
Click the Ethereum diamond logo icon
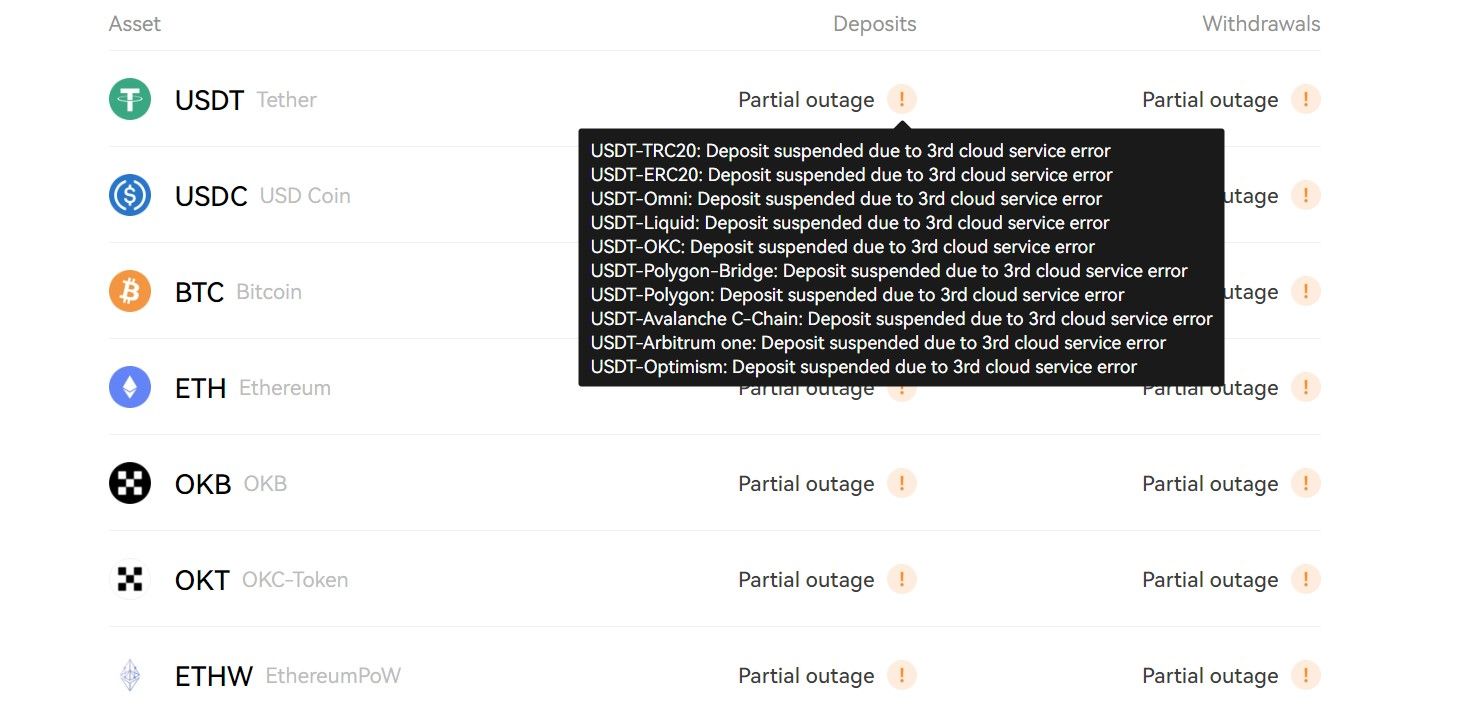130,387
